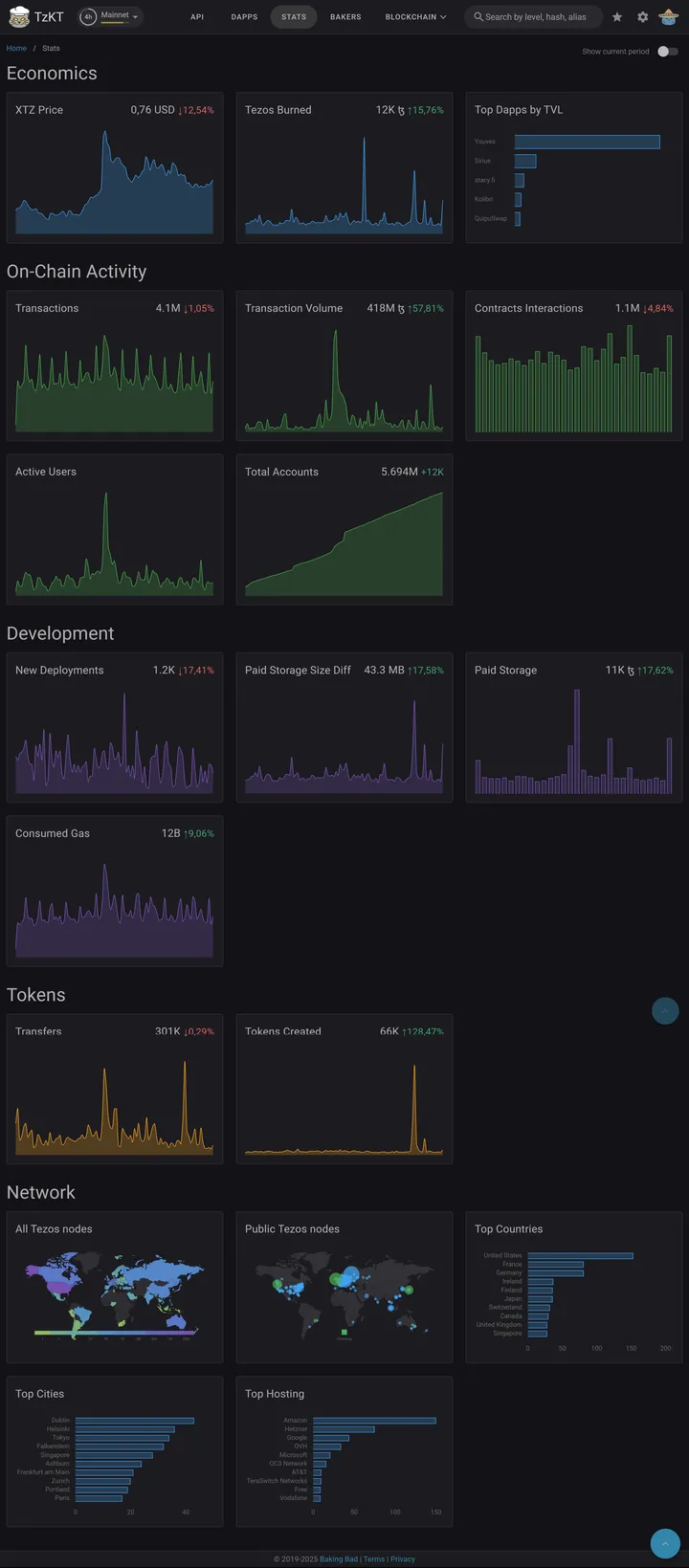Open the settings gear icon

tap(643, 16)
